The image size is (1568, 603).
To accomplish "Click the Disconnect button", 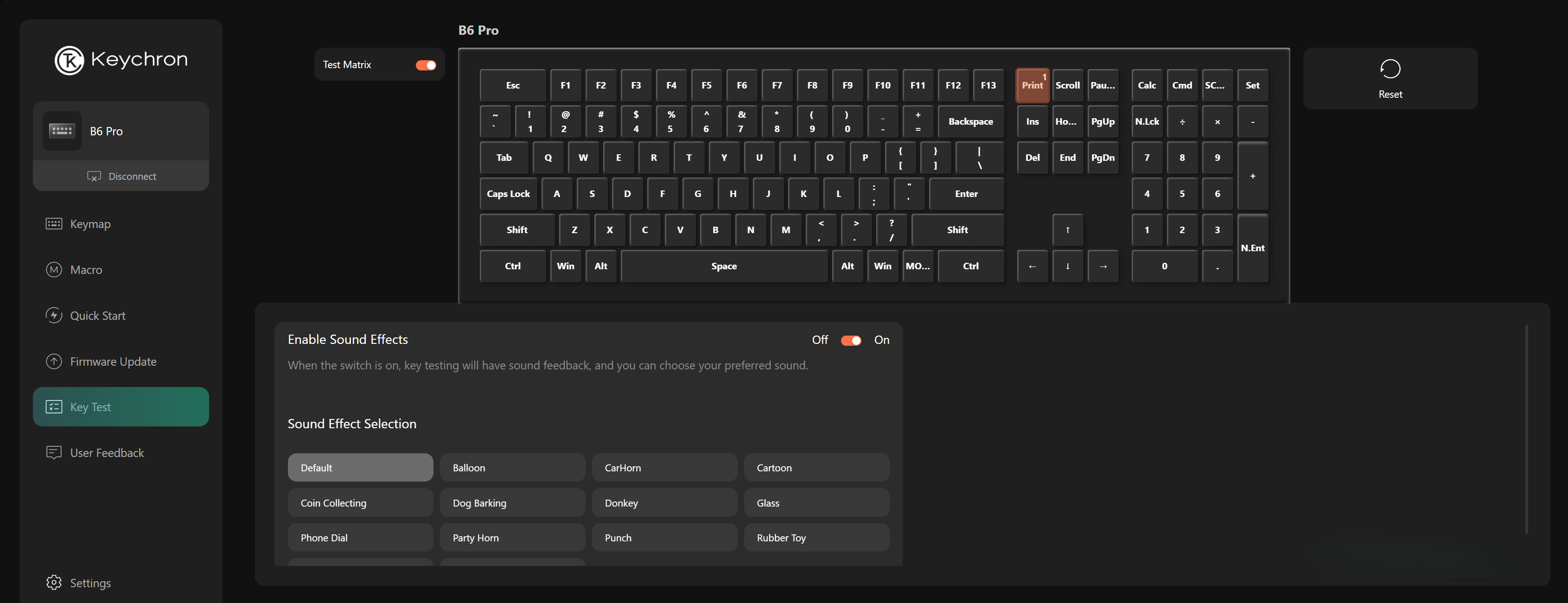I will tap(121, 176).
